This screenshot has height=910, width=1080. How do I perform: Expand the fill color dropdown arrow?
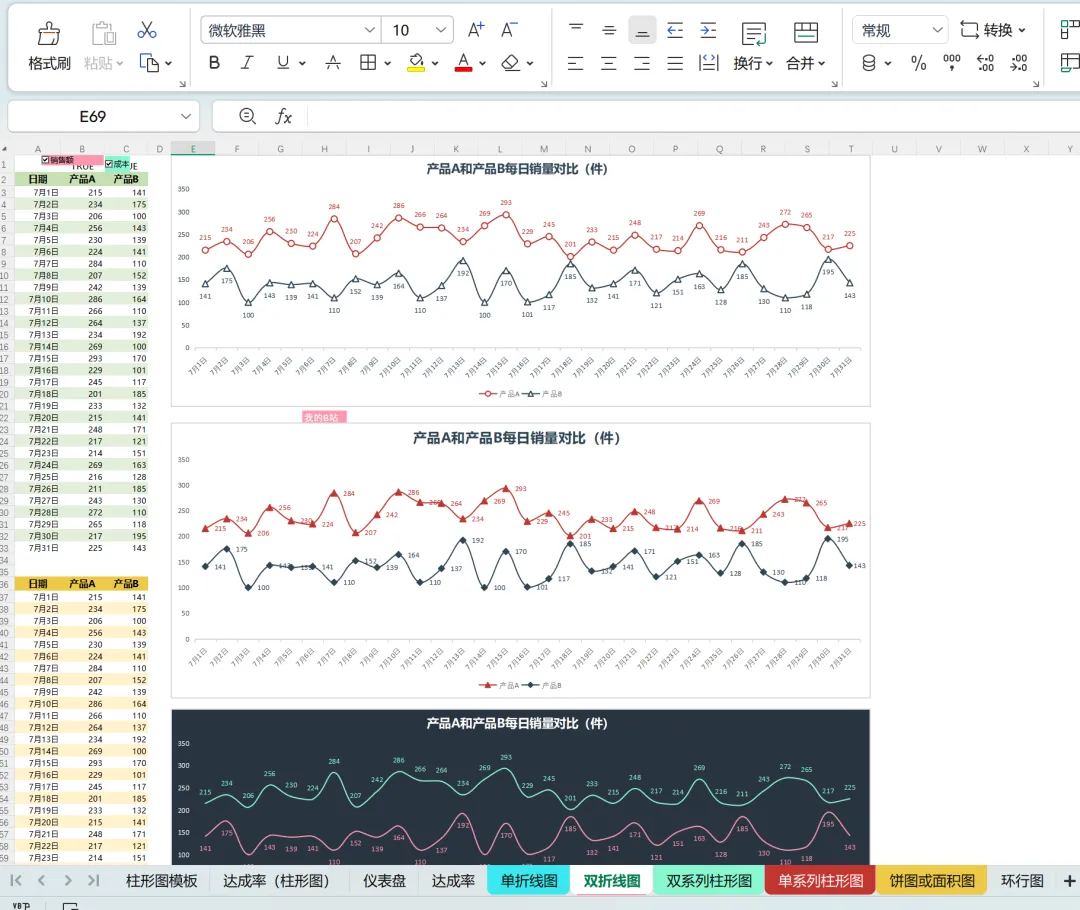435,63
